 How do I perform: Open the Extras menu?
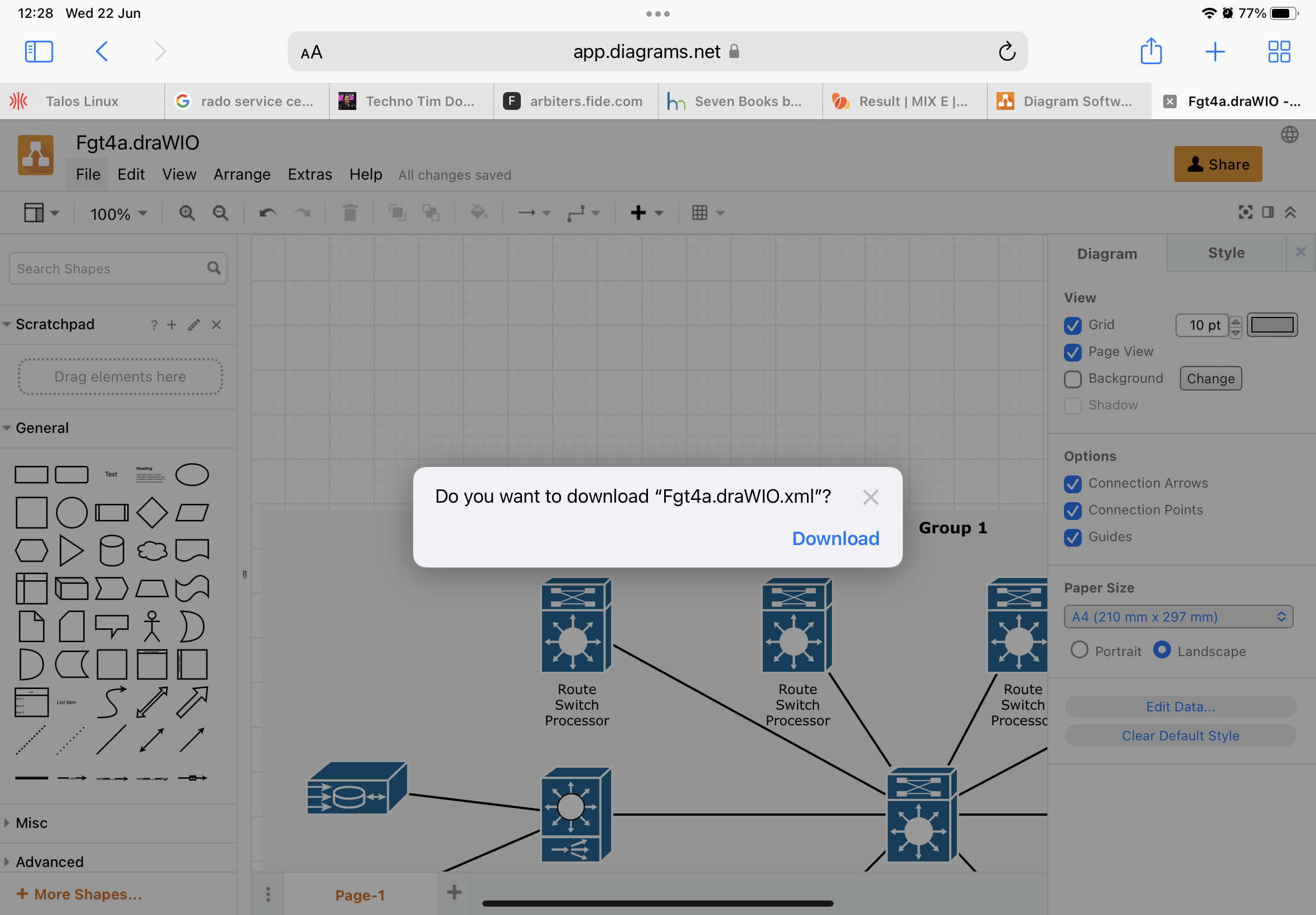[310, 174]
